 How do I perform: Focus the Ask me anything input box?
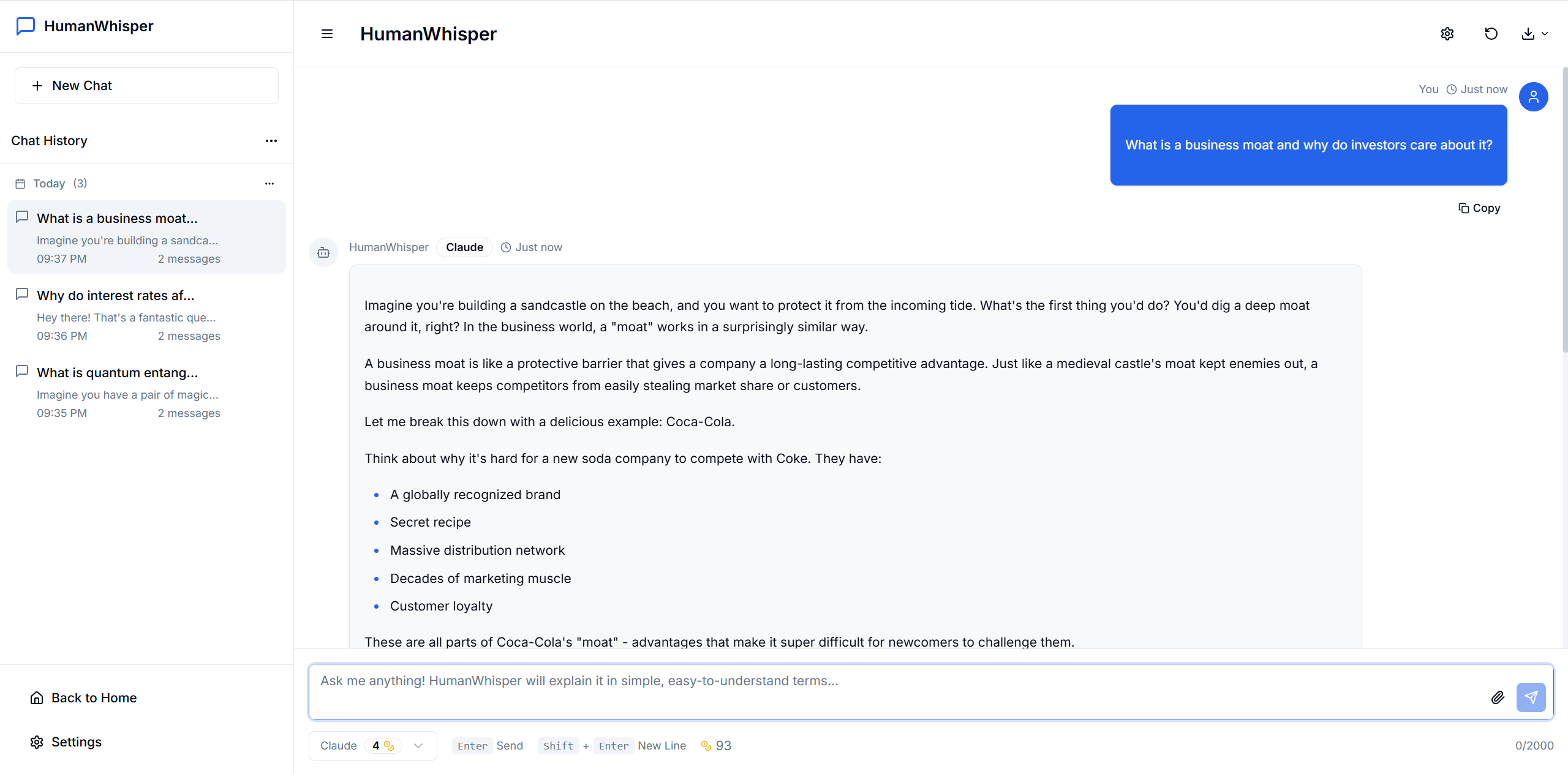(x=897, y=692)
